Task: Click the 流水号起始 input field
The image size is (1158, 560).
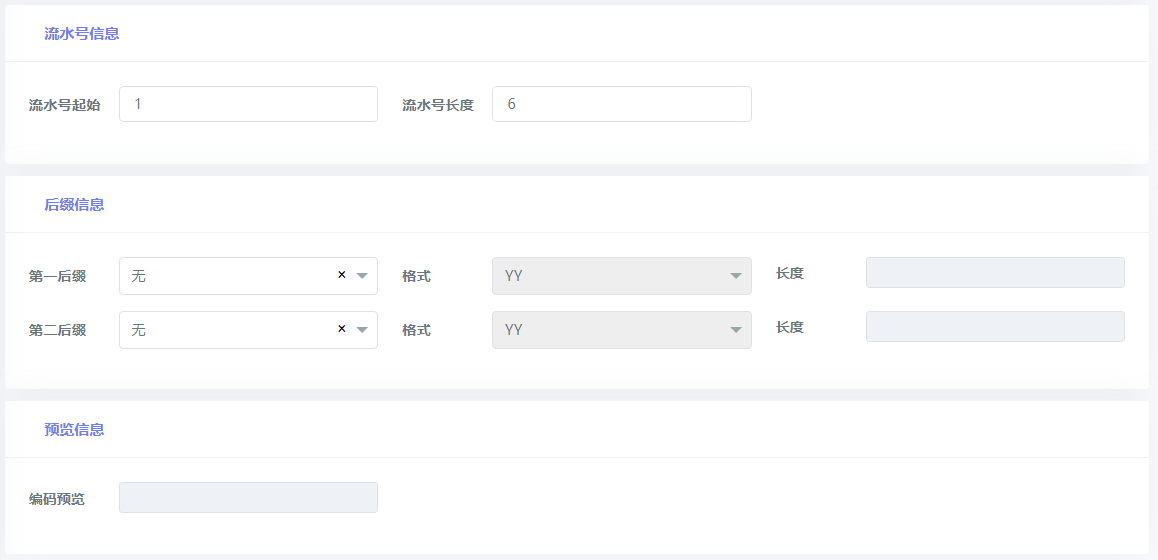Action: [248, 104]
